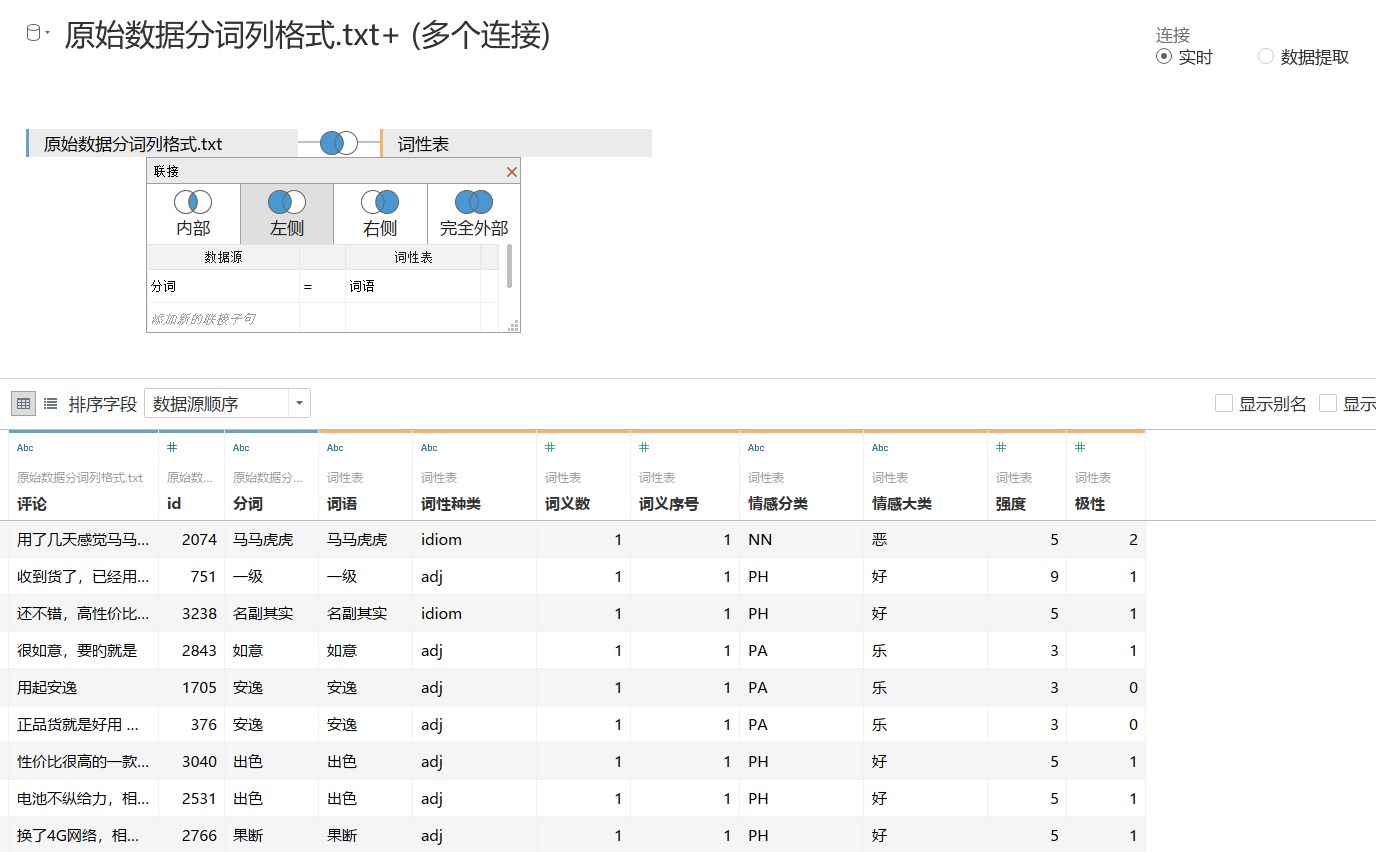Viewport: 1376px width, 852px height.
Task: Toggle the cut-off 显示 checkbox at right edge
Action: [1328, 403]
